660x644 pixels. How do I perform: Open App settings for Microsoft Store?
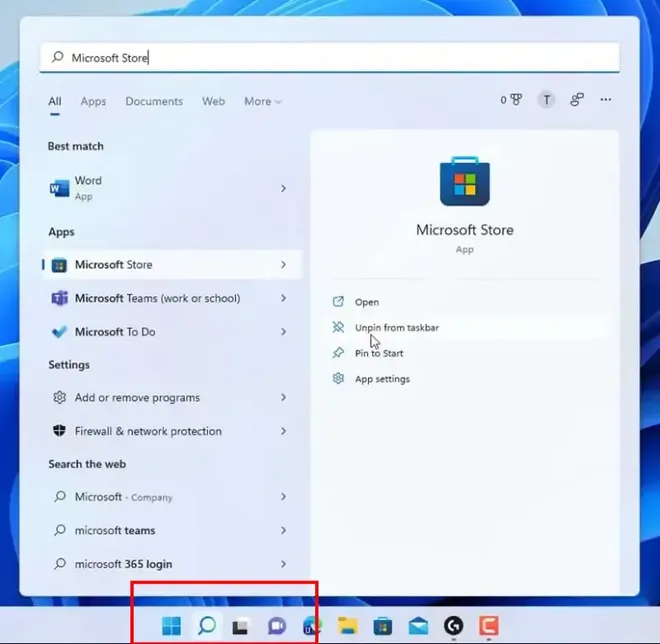pyautogui.click(x=382, y=379)
